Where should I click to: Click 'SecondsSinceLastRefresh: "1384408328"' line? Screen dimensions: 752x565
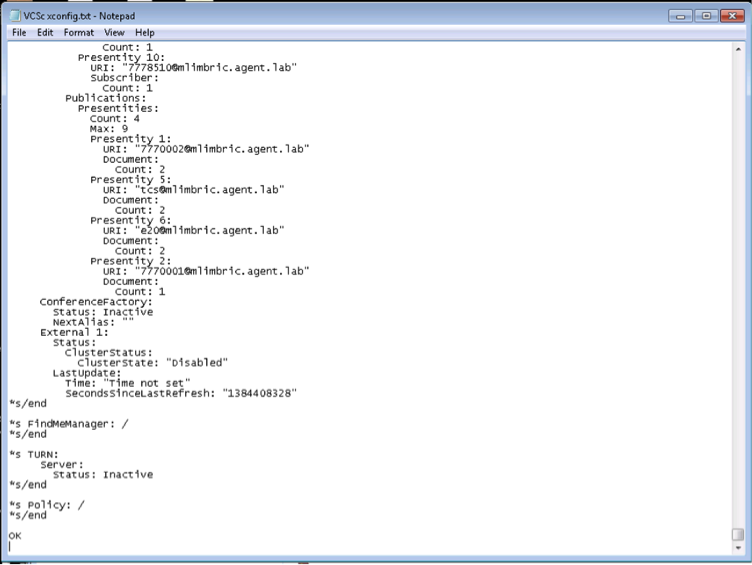[181, 393]
